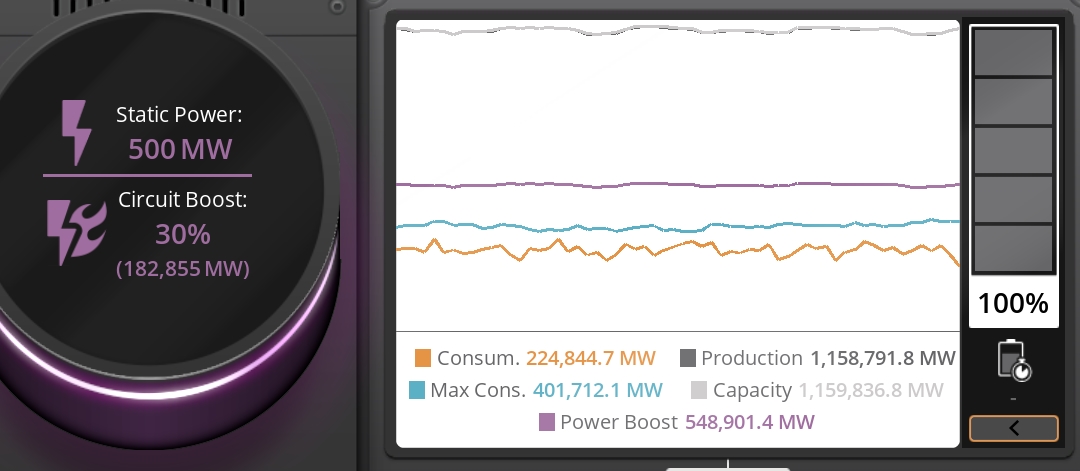Viewport: 1080px width, 471px height.
Task: Collapse panel with the left arrow button
Action: point(1013,428)
